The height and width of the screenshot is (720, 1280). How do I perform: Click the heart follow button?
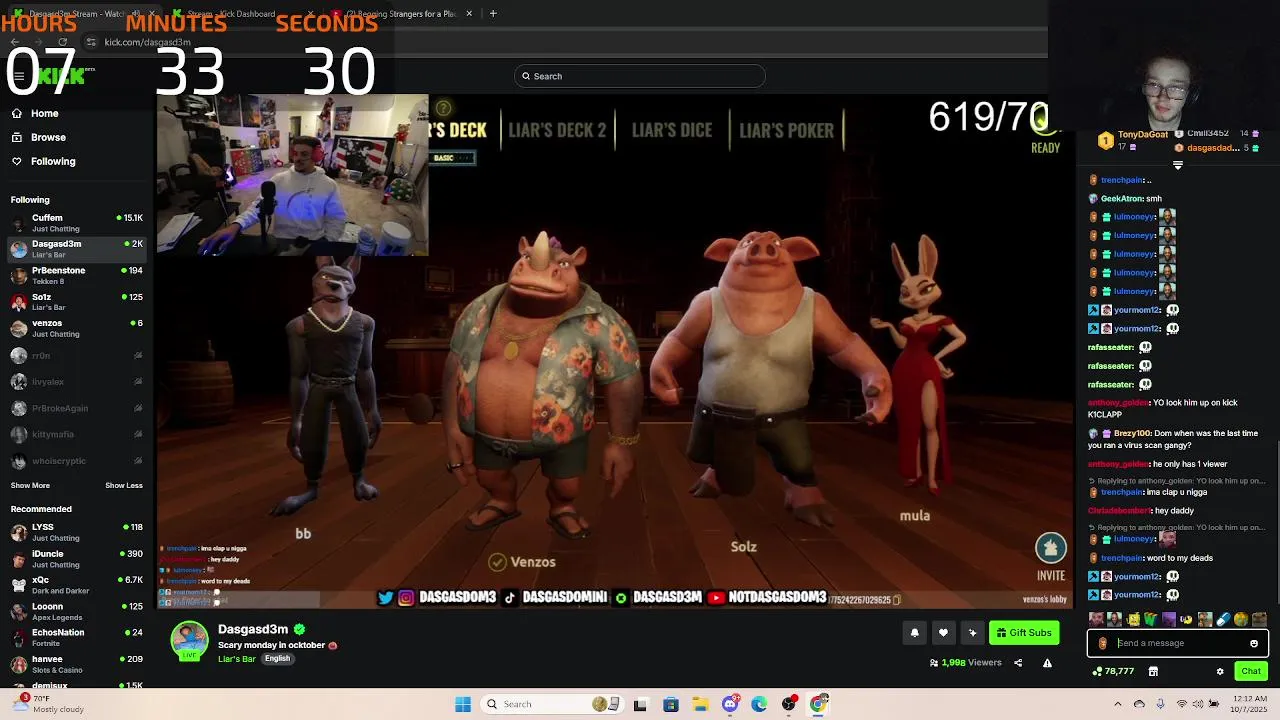pyautogui.click(x=943, y=632)
